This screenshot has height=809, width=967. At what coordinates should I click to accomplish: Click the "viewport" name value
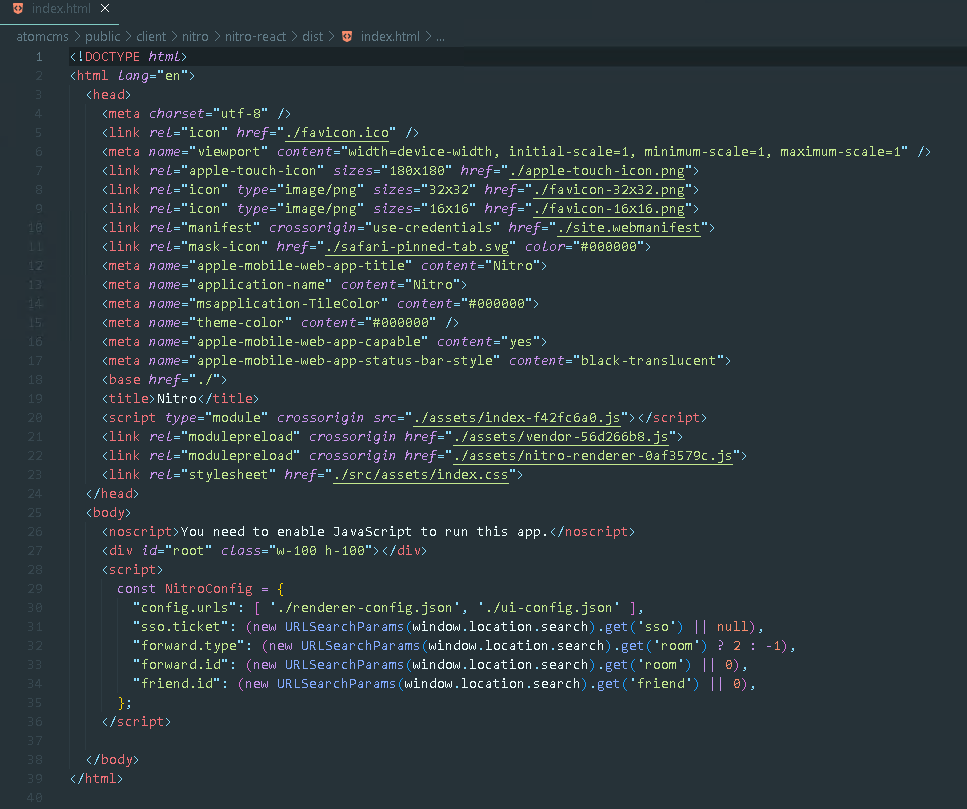tap(229, 152)
